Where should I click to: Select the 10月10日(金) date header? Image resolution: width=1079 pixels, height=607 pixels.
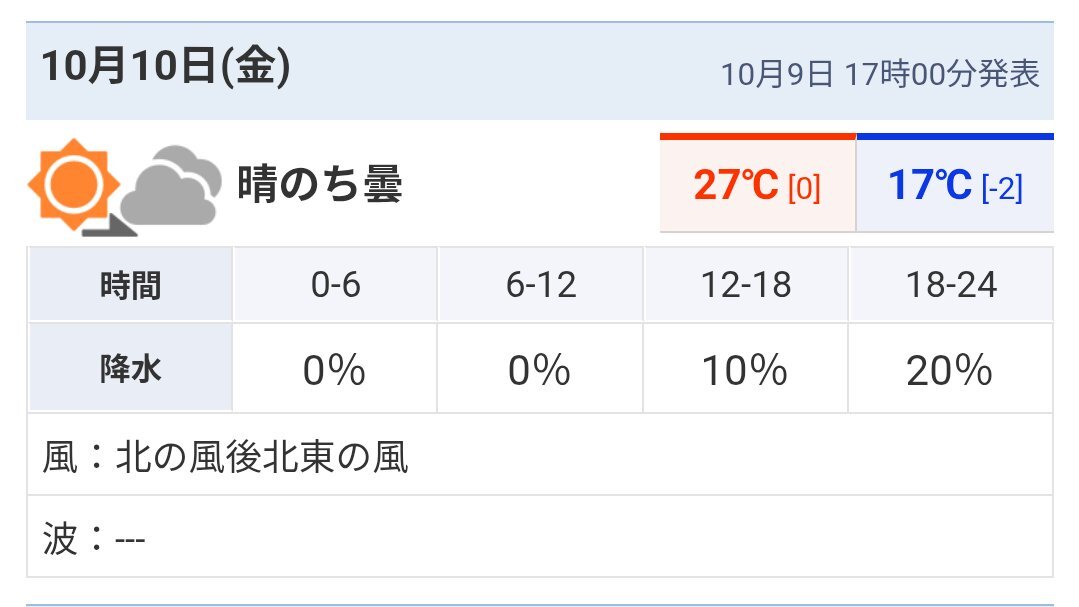tap(166, 69)
